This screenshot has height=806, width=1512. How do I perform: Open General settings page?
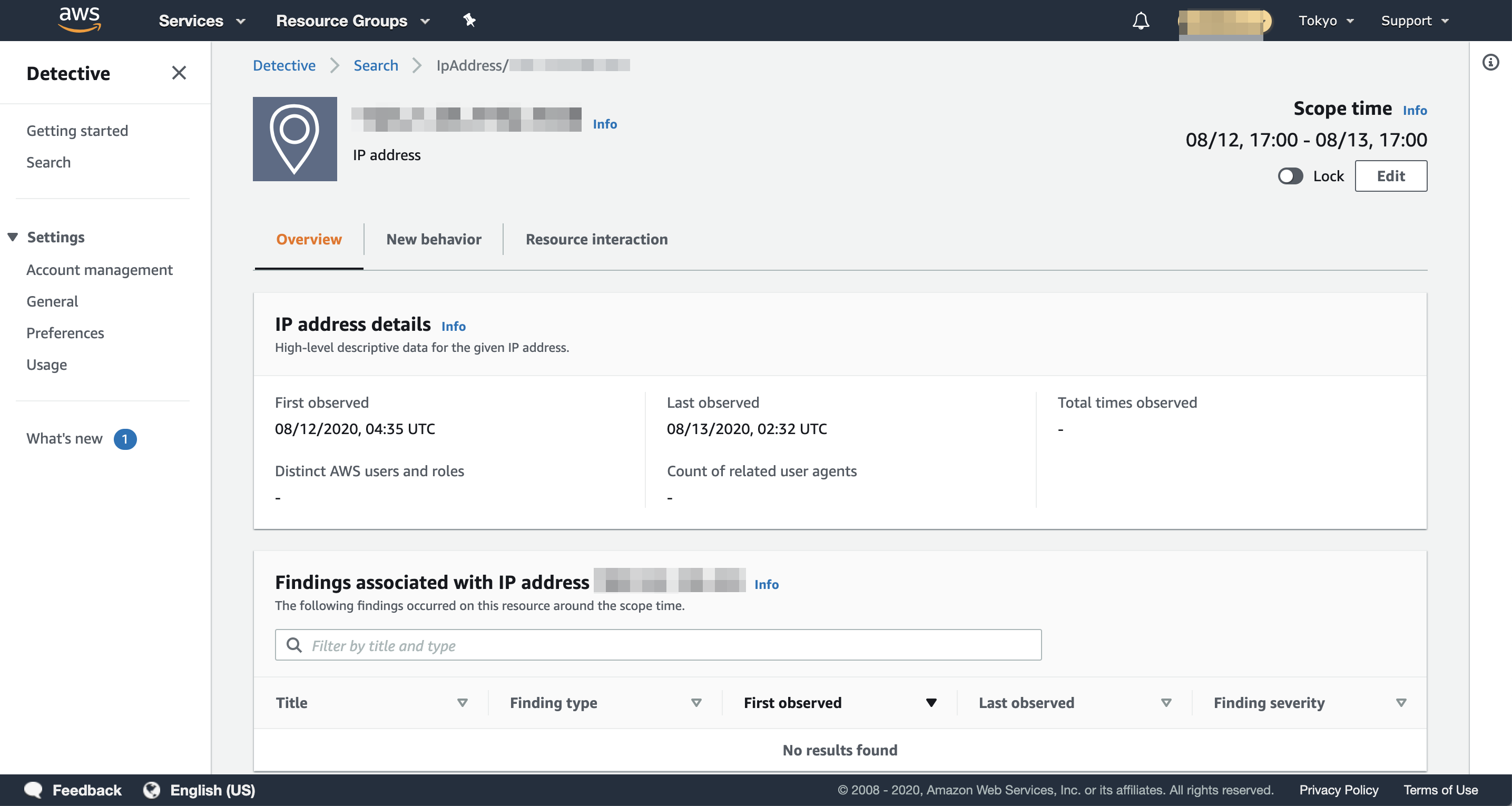pos(52,301)
